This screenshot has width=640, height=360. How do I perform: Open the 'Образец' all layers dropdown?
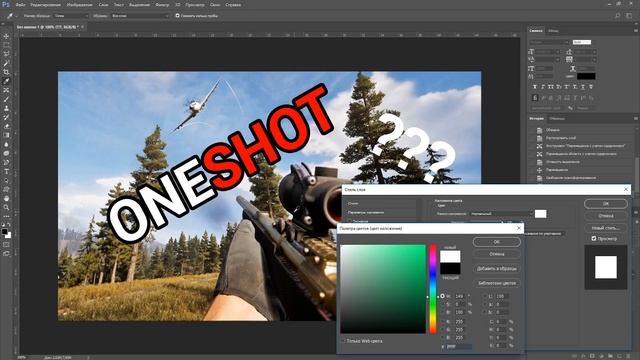point(140,16)
